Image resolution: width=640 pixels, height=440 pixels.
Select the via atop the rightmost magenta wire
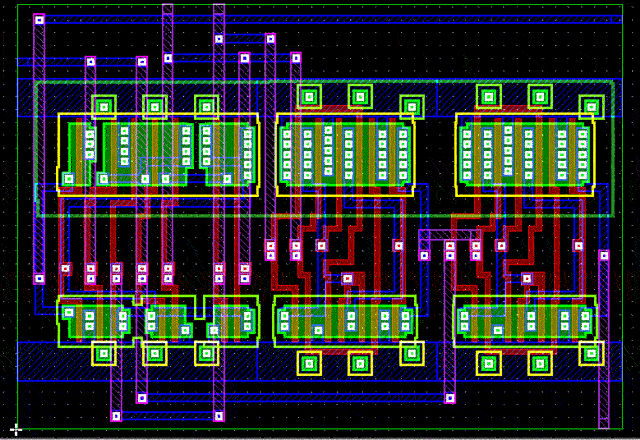point(604,256)
